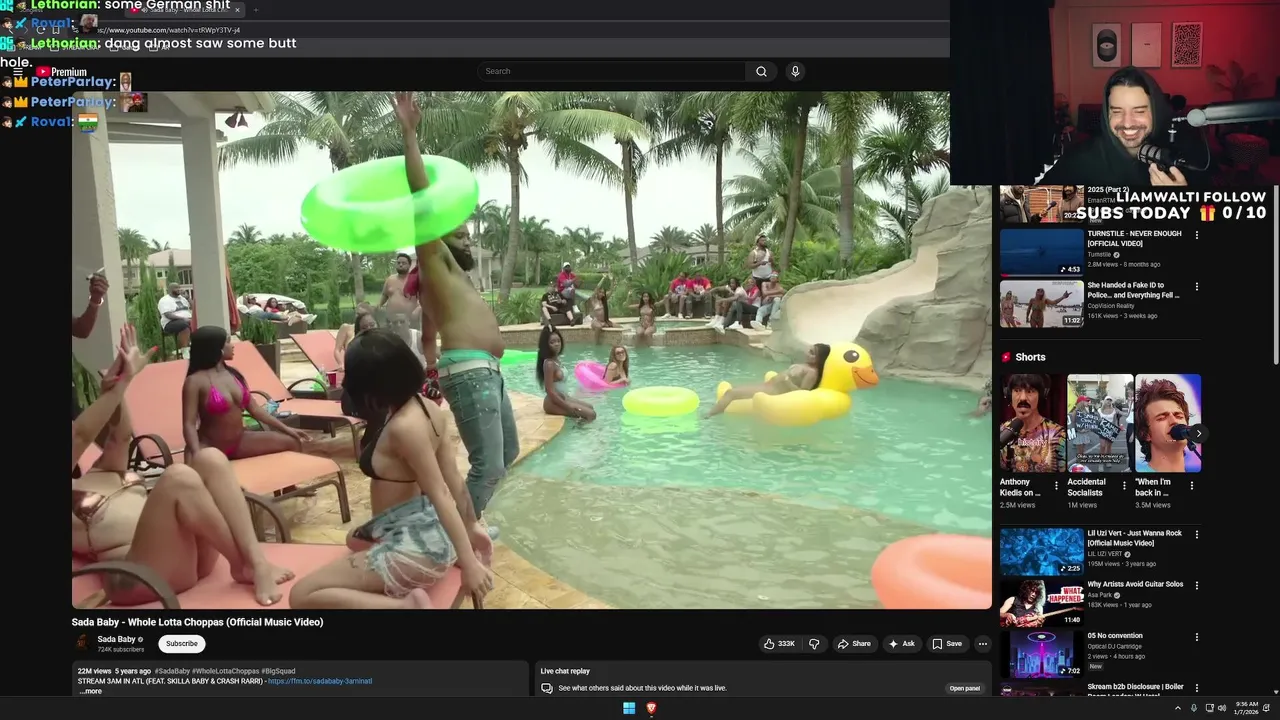
Task: Open TURNSTILE - NEVER ENOUGH video thumbnail
Action: coord(1041,252)
